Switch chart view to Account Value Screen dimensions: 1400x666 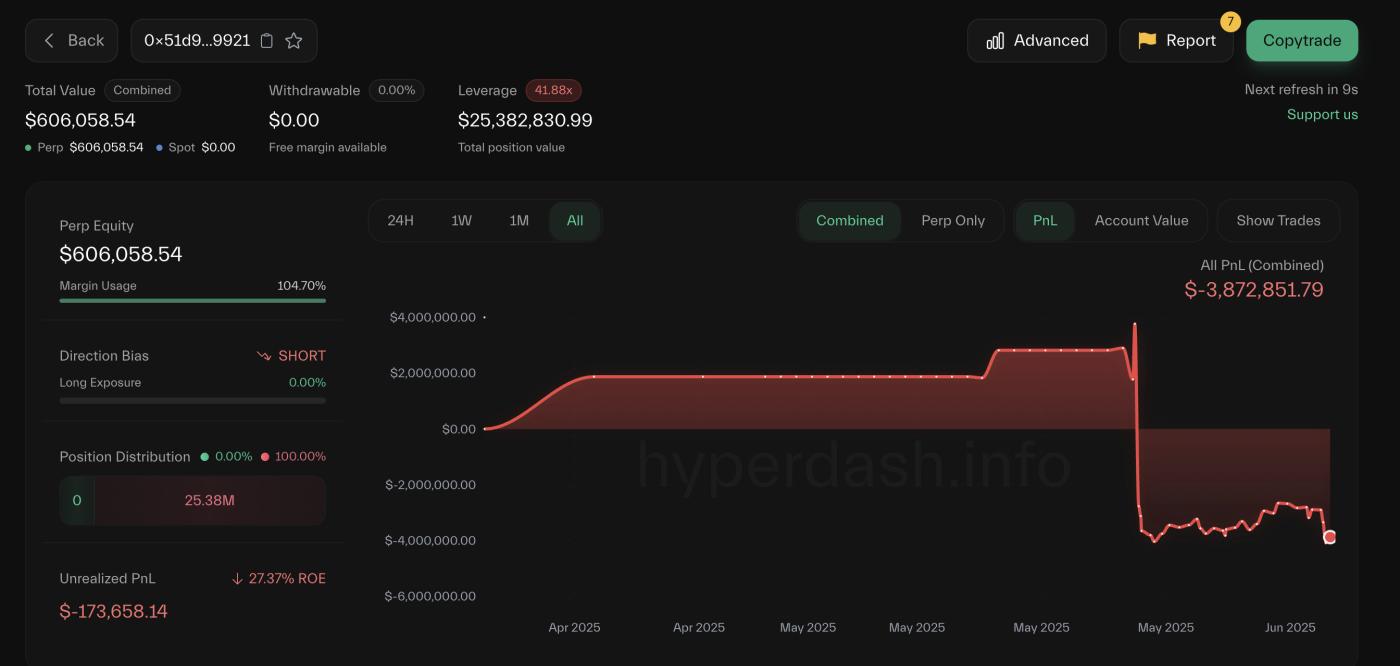1141,220
